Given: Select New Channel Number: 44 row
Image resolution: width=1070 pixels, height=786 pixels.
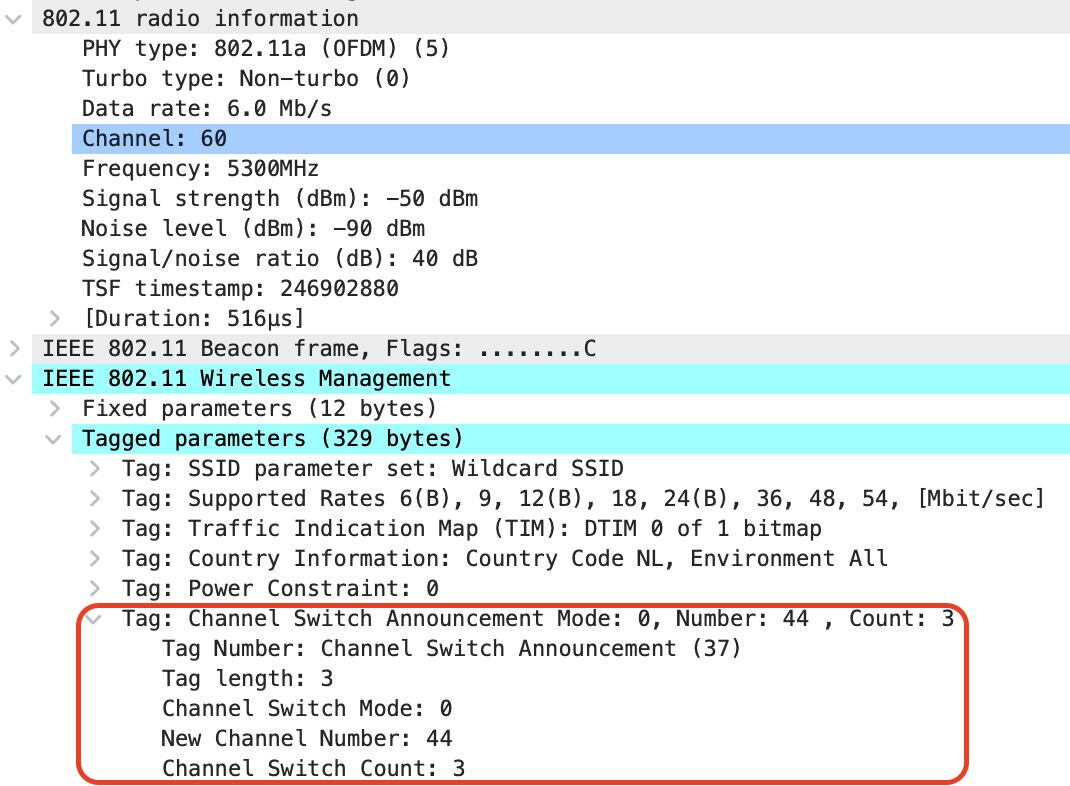Looking at the screenshot, I should coord(306,739).
